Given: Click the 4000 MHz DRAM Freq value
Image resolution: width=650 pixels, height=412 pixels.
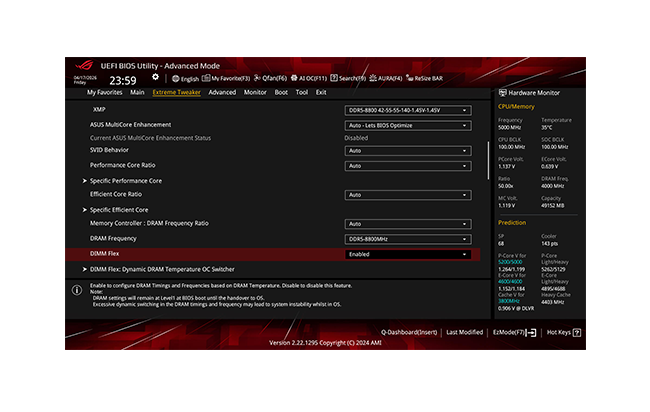Looking at the screenshot, I should (x=553, y=186).
